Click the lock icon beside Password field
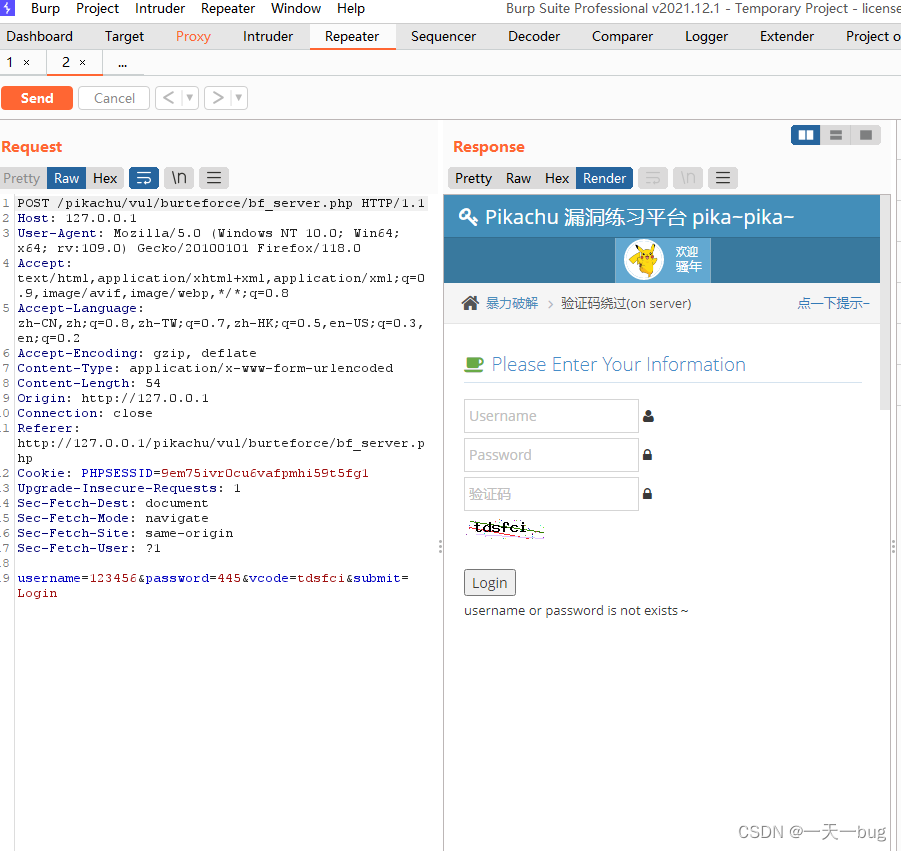The width and height of the screenshot is (901, 851). [647, 455]
